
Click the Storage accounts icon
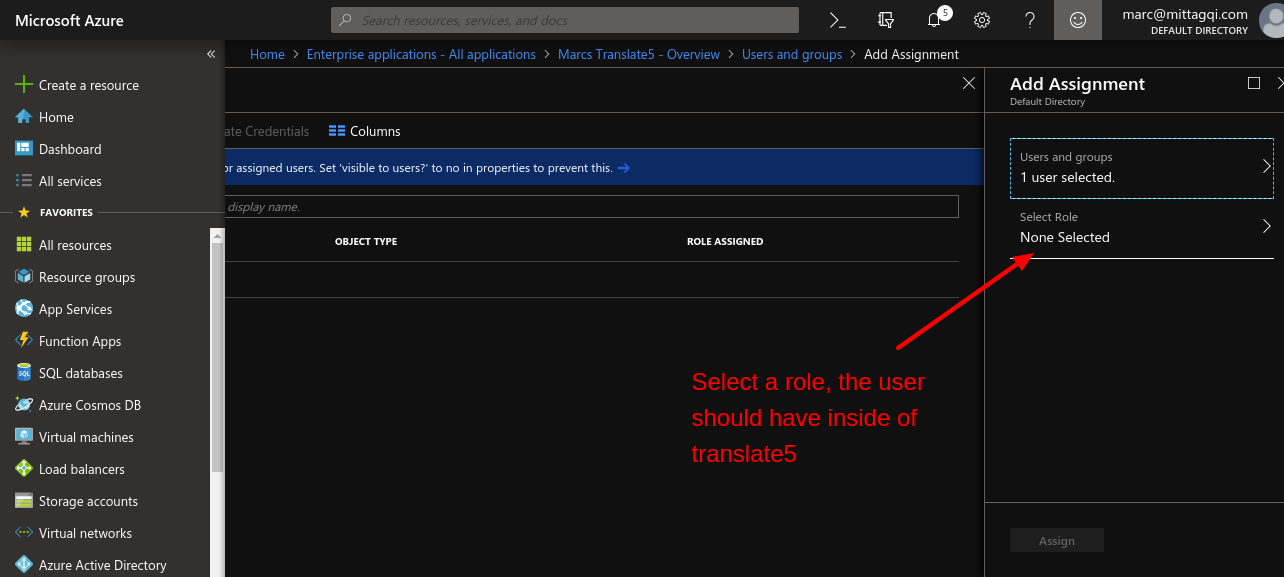pos(24,501)
